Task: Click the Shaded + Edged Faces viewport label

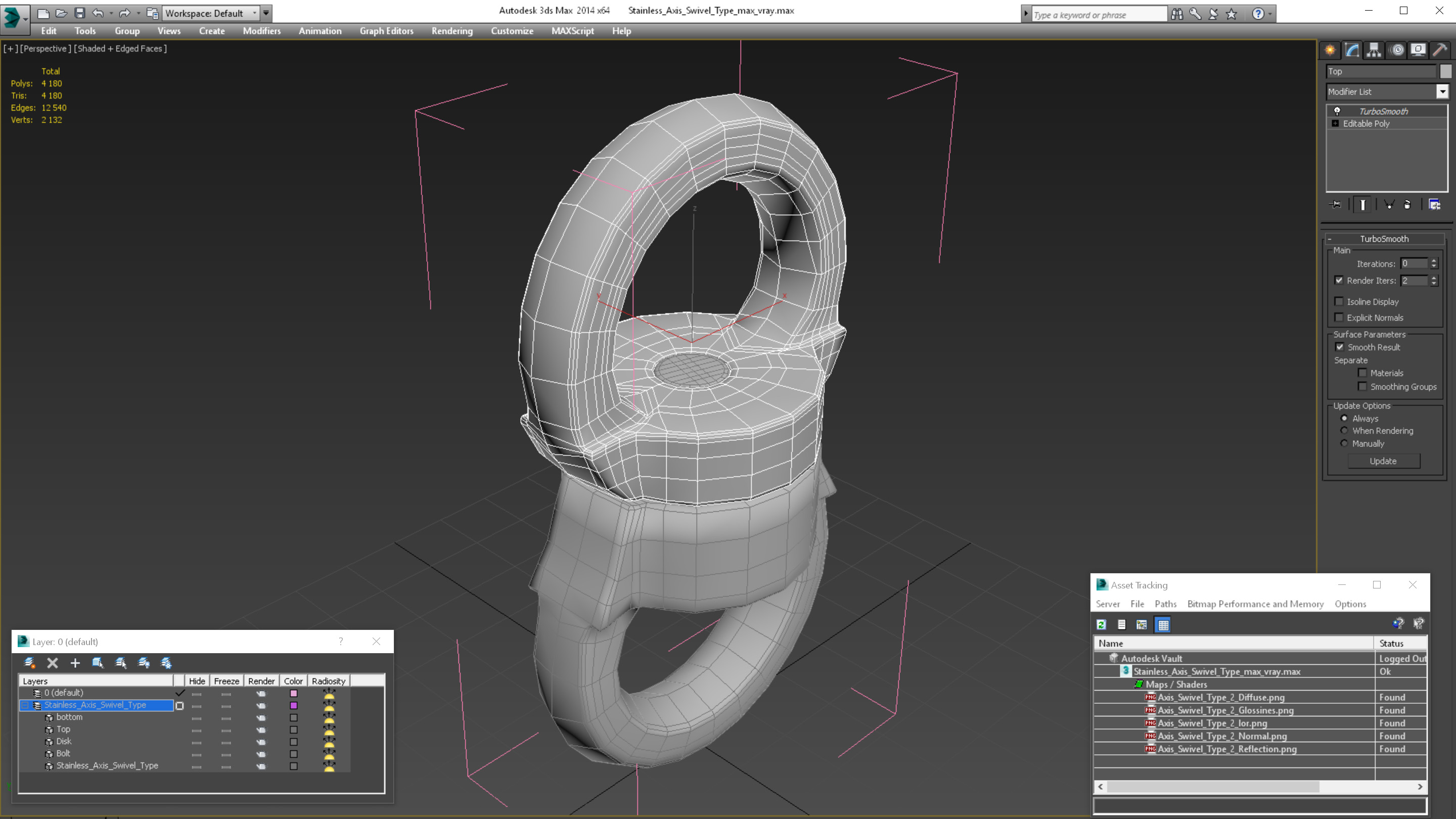Action: click(x=120, y=49)
